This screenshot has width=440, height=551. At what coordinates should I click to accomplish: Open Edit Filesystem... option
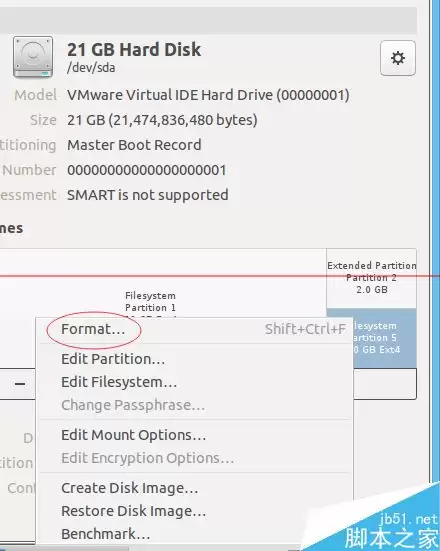click(195, 382)
